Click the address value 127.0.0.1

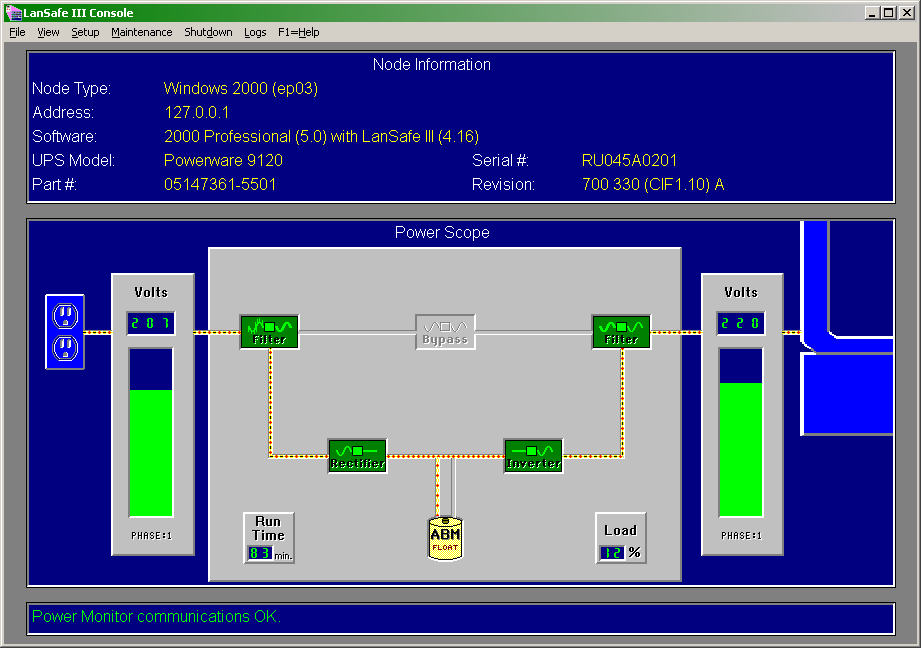[197, 112]
